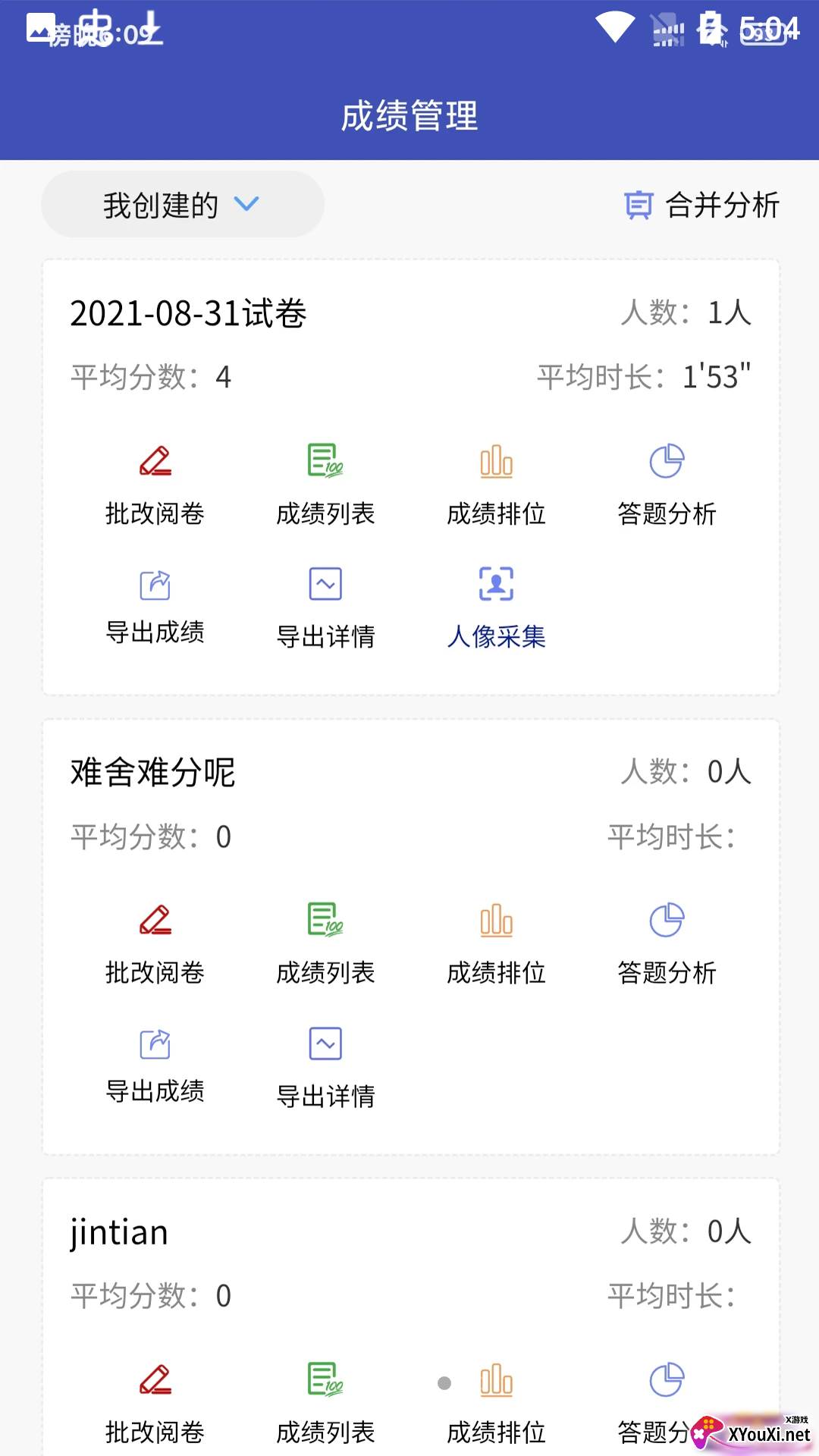
Task: Tap 导出详情 for 难舍难分呢 exam
Action: [325, 1065]
